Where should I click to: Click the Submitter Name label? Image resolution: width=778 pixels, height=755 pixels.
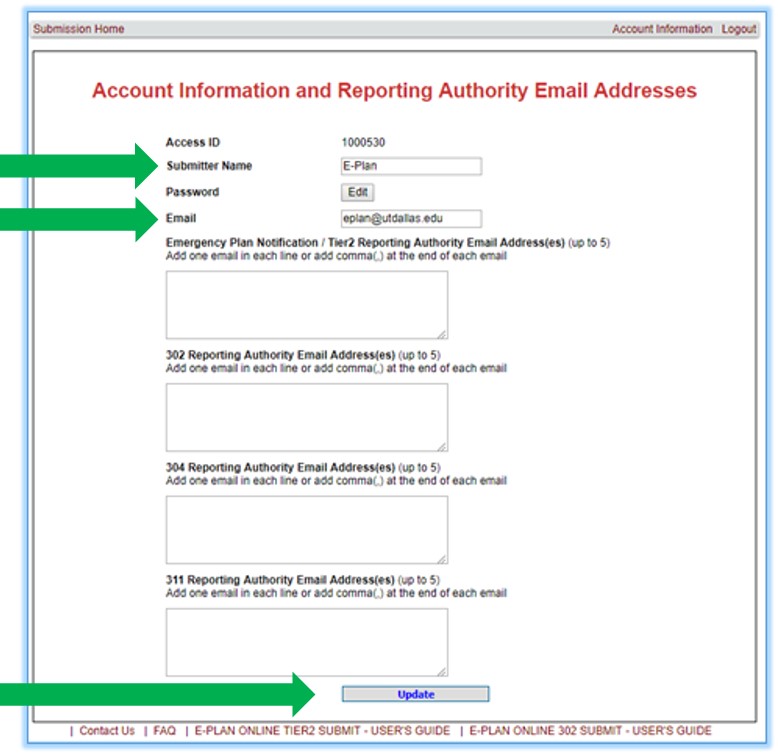click(209, 166)
